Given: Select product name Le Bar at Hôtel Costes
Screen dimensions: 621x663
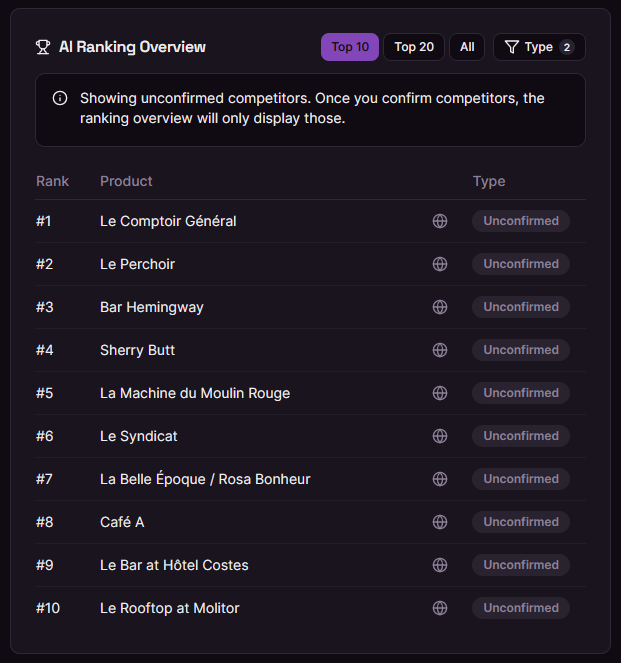Looking at the screenshot, I should (174, 565).
